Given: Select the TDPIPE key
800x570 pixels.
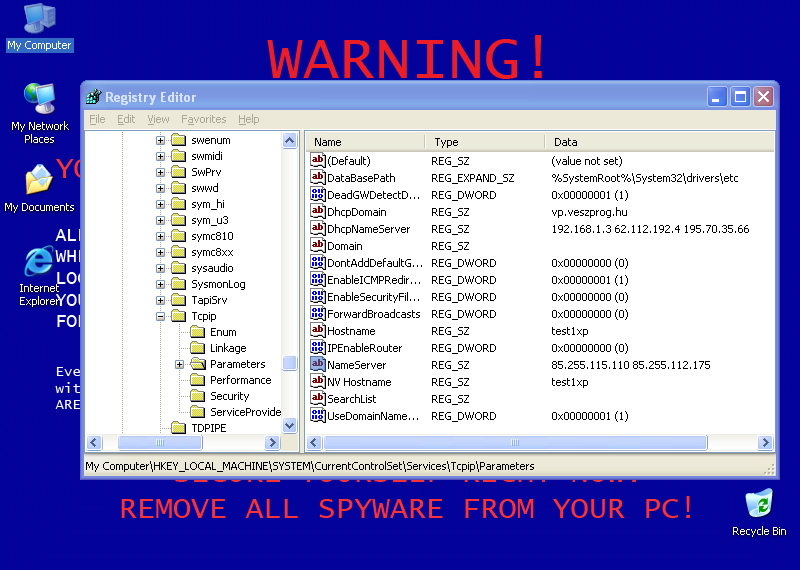Looking at the screenshot, I should [x=208, y=428].
